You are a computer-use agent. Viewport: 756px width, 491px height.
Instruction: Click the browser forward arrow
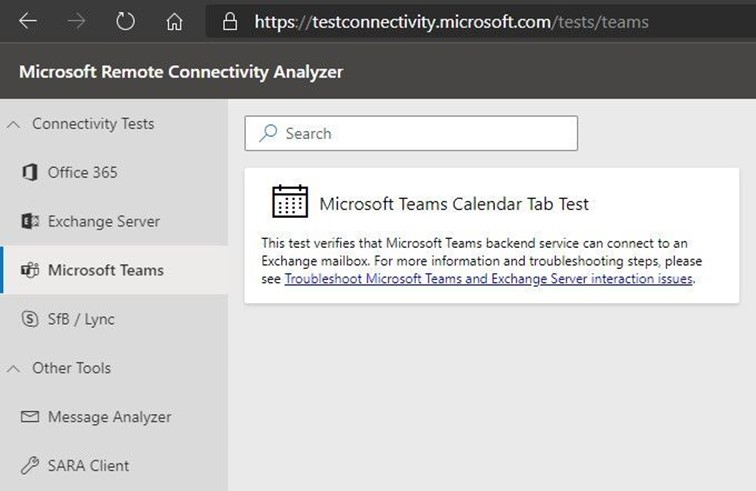point(76,21)
